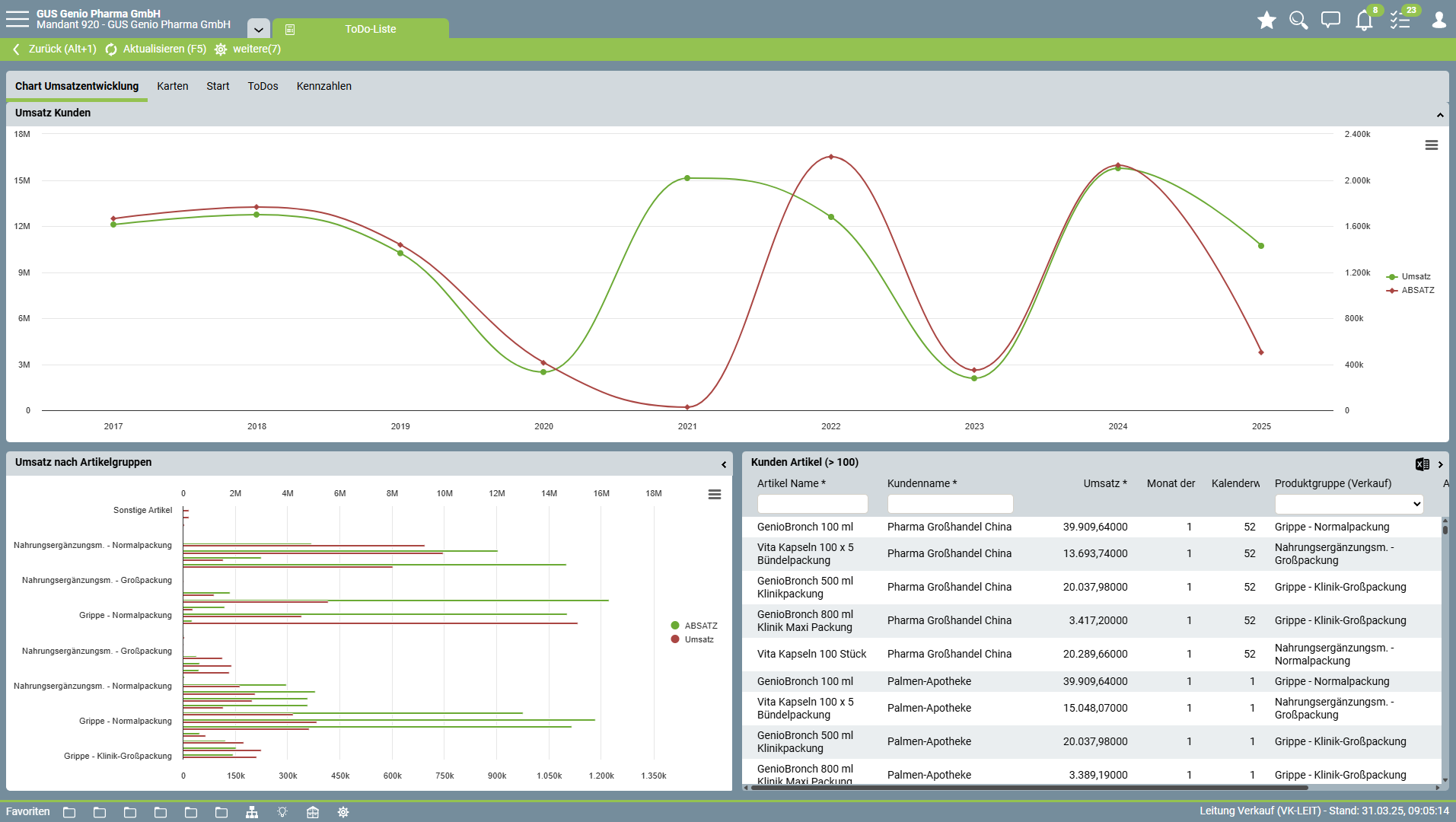Collapse the Umsatz Kunden panel

(1440, 115)
